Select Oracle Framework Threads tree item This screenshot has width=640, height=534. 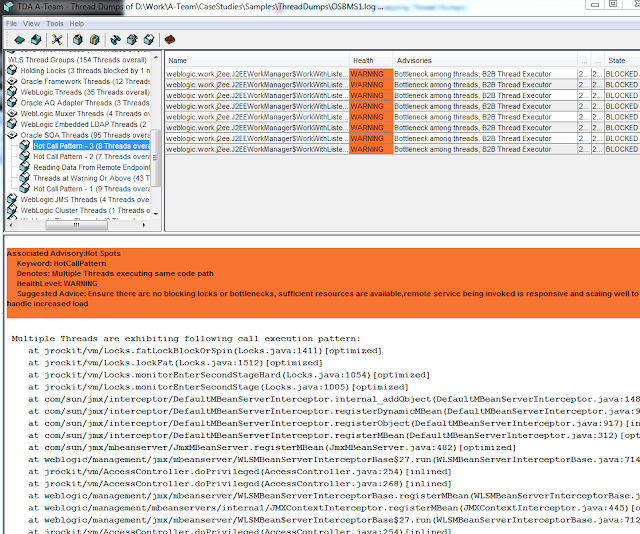[x=85, y=81]
